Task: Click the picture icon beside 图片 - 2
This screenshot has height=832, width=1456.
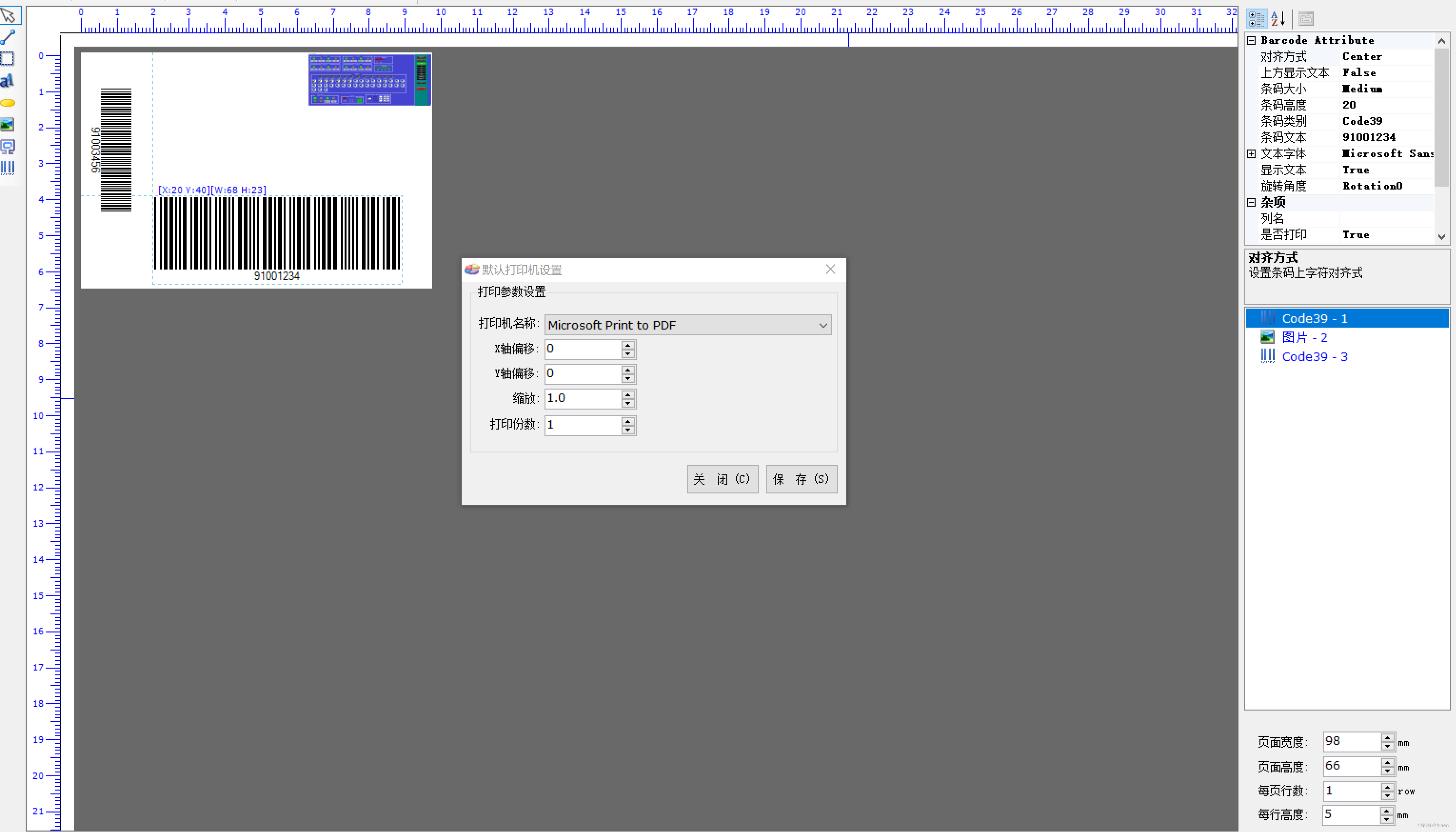Action: click(1268, 337)
